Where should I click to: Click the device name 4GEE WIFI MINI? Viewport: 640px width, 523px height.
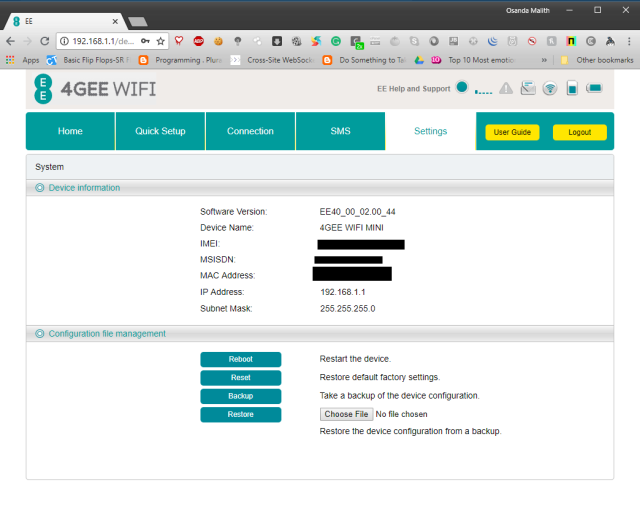351,227
